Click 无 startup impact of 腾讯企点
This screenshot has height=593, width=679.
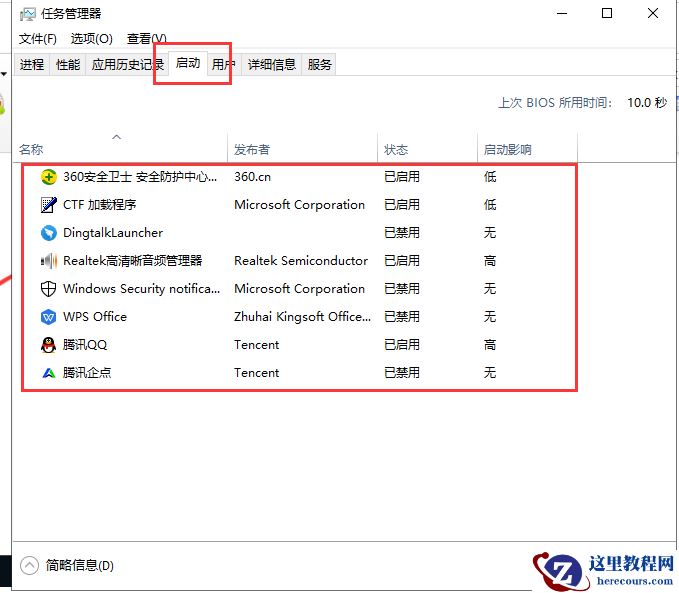(x=490, y=373)
